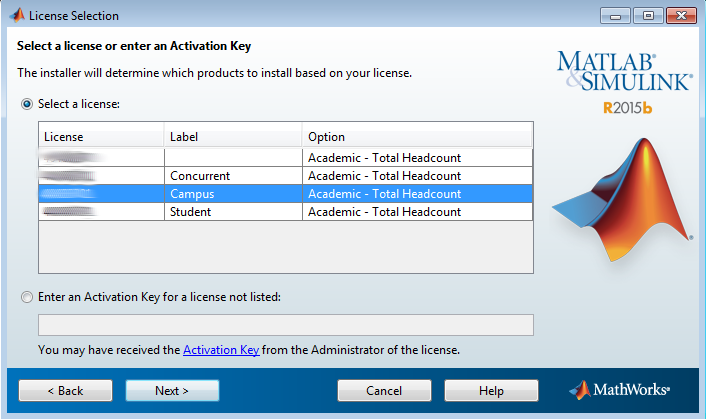
Task: Select the 'Select a license' radio button
Action: 27,104
